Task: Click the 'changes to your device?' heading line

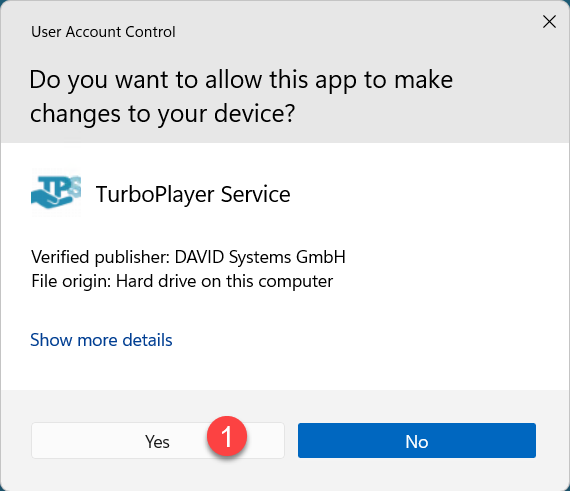Action: 162,113
